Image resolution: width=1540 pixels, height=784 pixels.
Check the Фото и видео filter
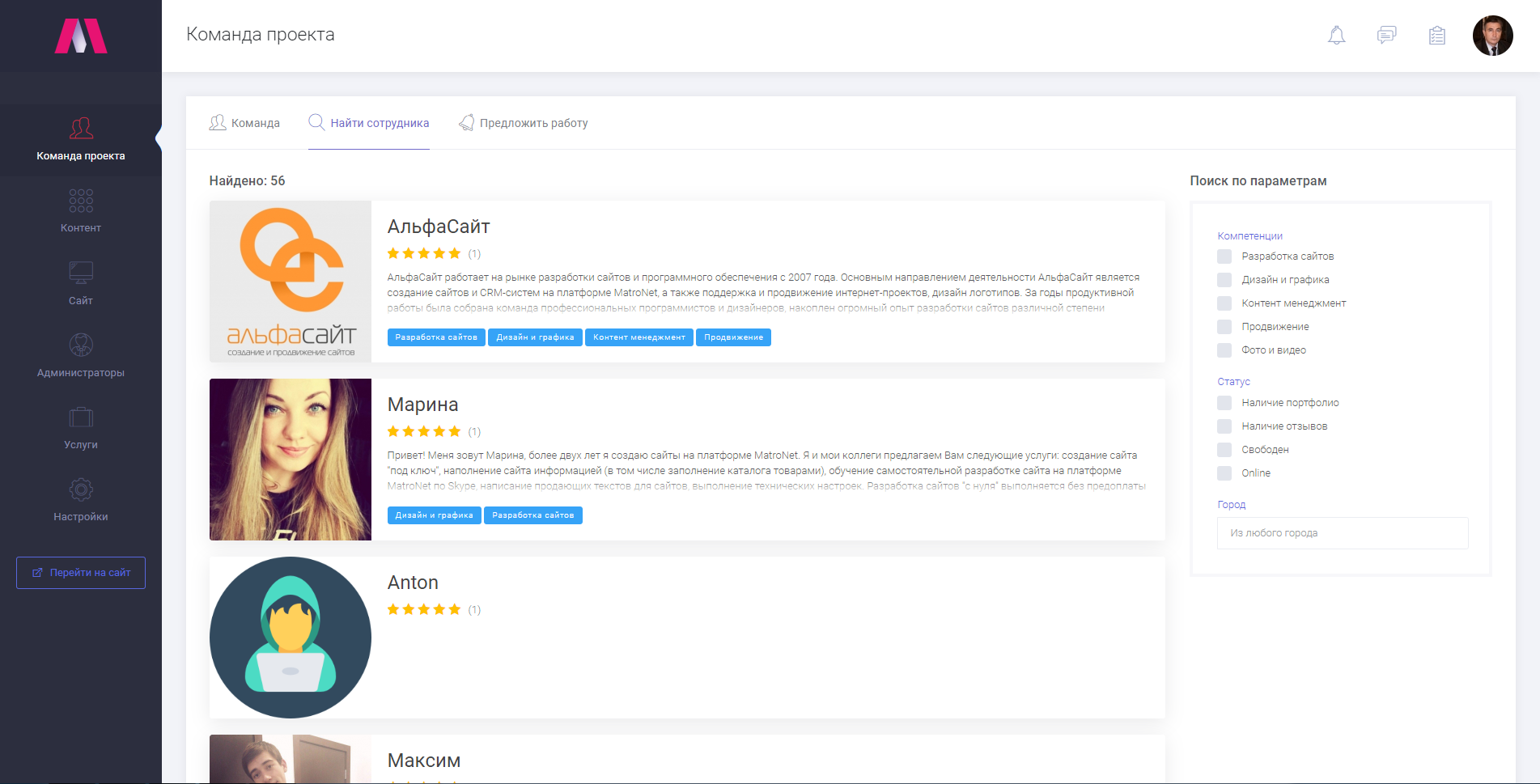click(1224, 350)
